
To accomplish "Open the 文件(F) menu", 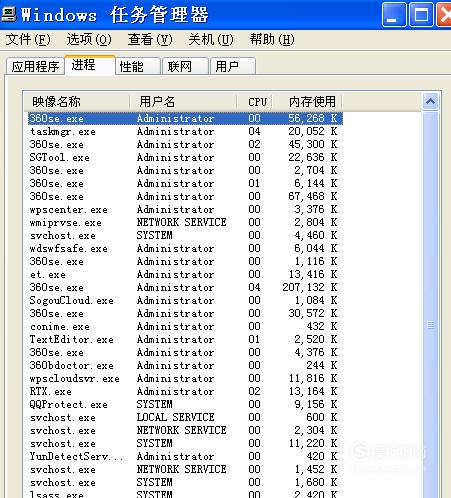I will (28, 40).
